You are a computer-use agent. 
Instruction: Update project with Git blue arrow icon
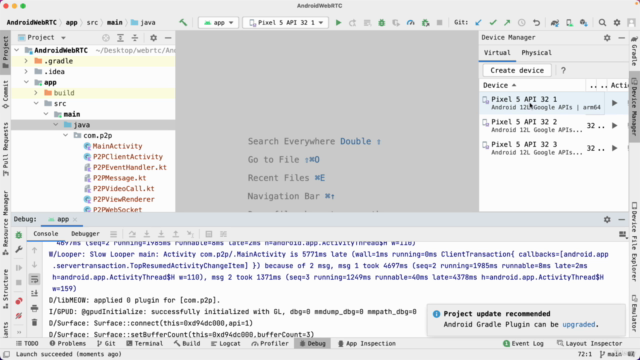click(x=478, y=22)
